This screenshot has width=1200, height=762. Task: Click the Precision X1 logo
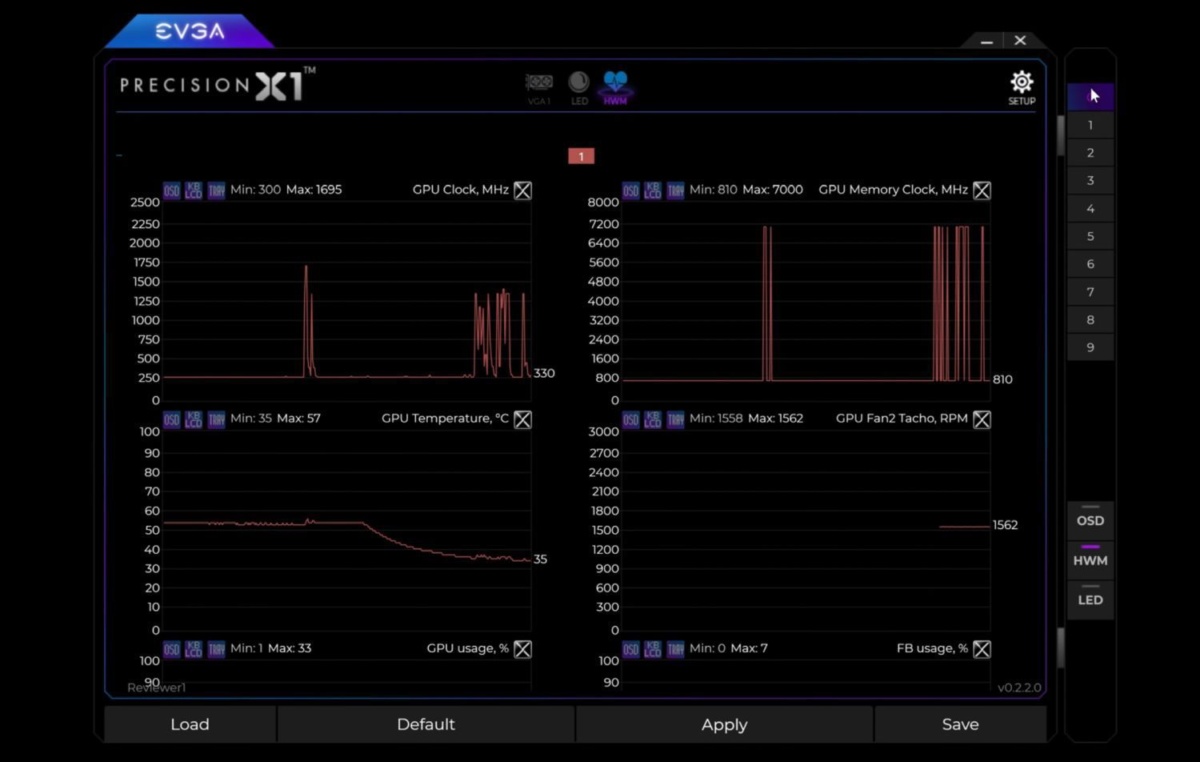coord(218,84)
